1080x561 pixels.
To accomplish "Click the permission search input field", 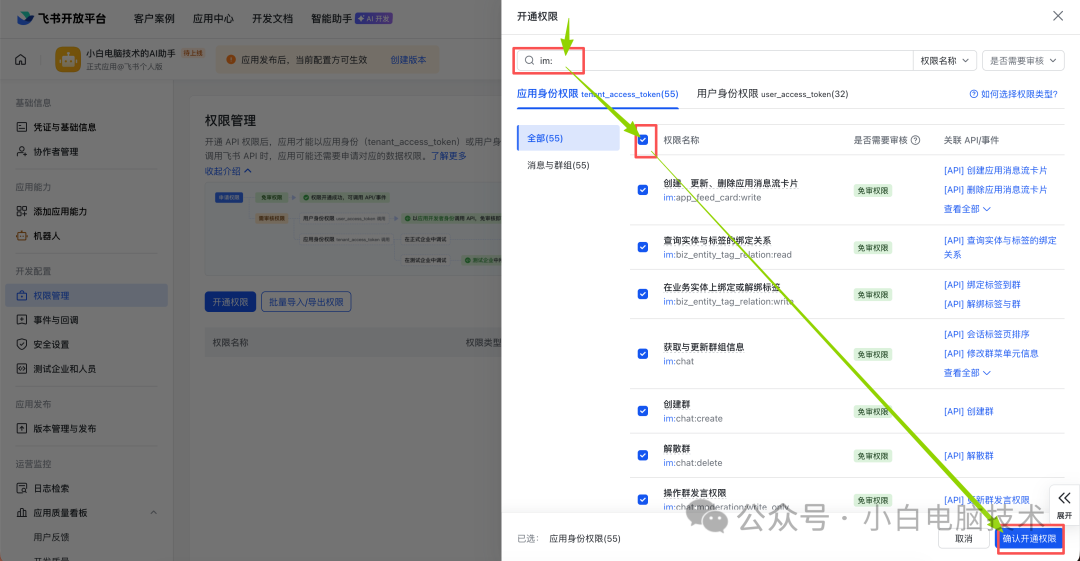I will (715, 61).
